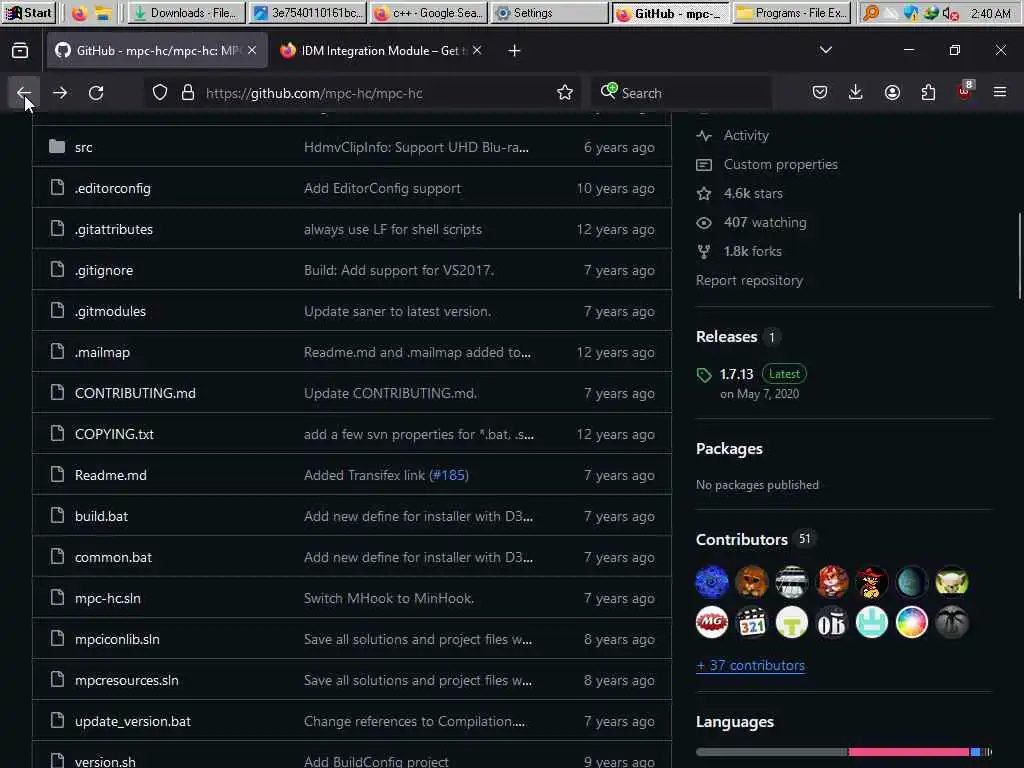Open the extensions puzzle icon
This screenshot has height=768, width=1024.
(x=928, y=93)
